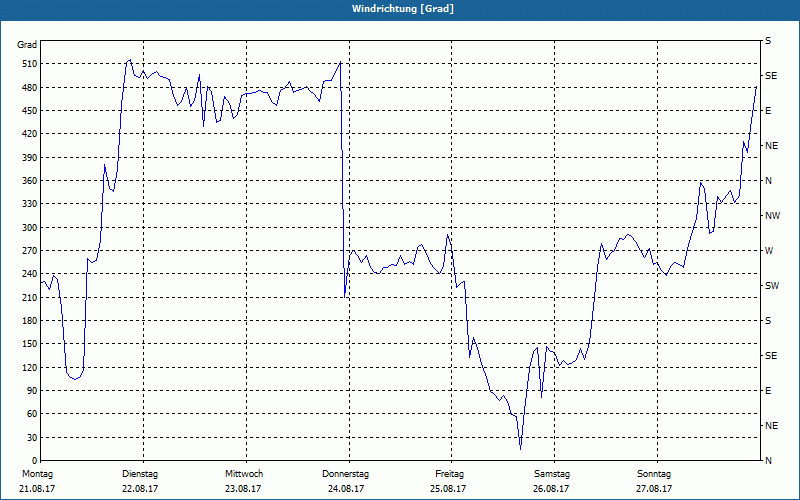Screen dimensions: 800x500
Task: Click the "90" y-axis value
Action: (x=32, y=391)
